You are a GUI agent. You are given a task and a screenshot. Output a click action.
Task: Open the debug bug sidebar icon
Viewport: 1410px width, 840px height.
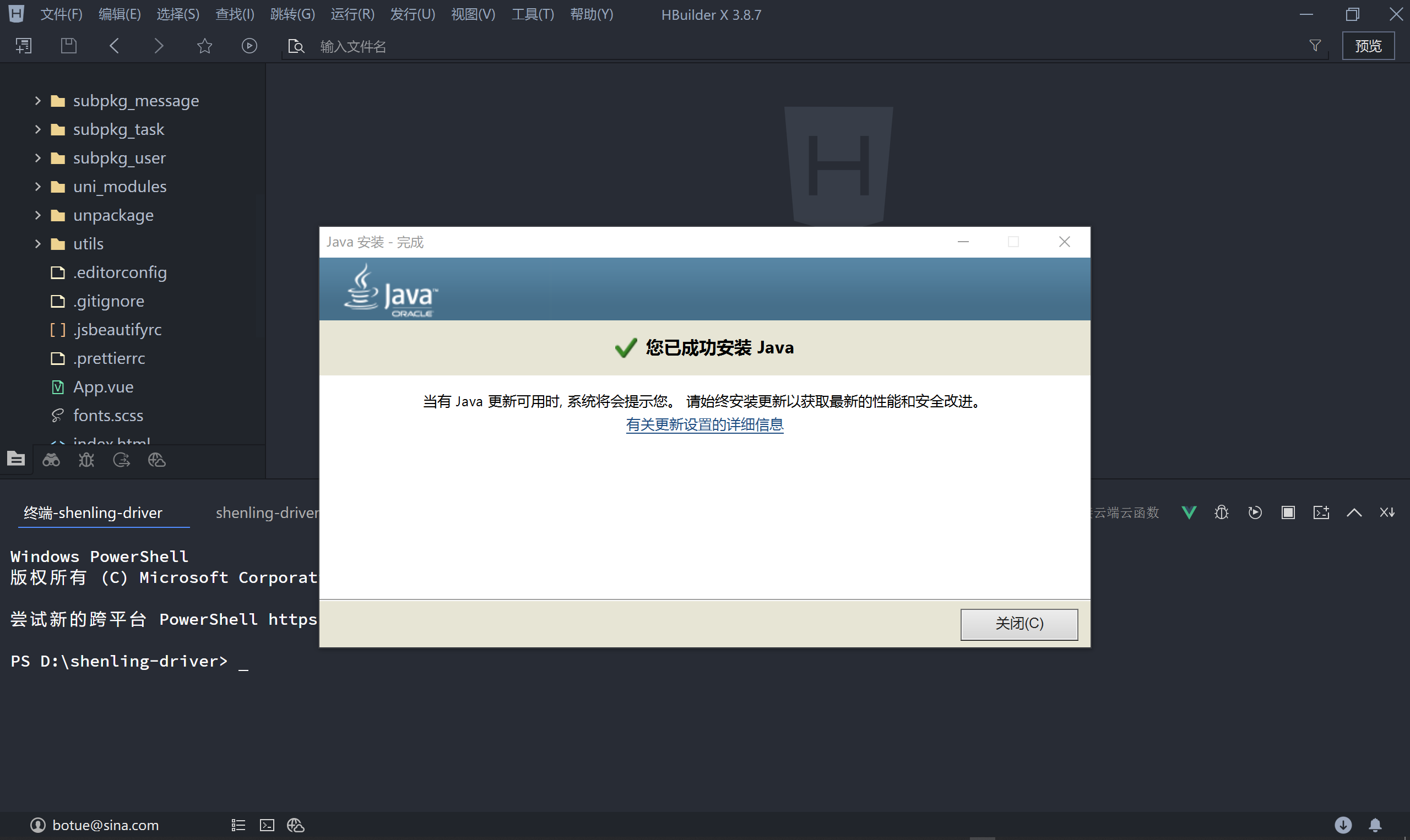[x=86, y=460]
